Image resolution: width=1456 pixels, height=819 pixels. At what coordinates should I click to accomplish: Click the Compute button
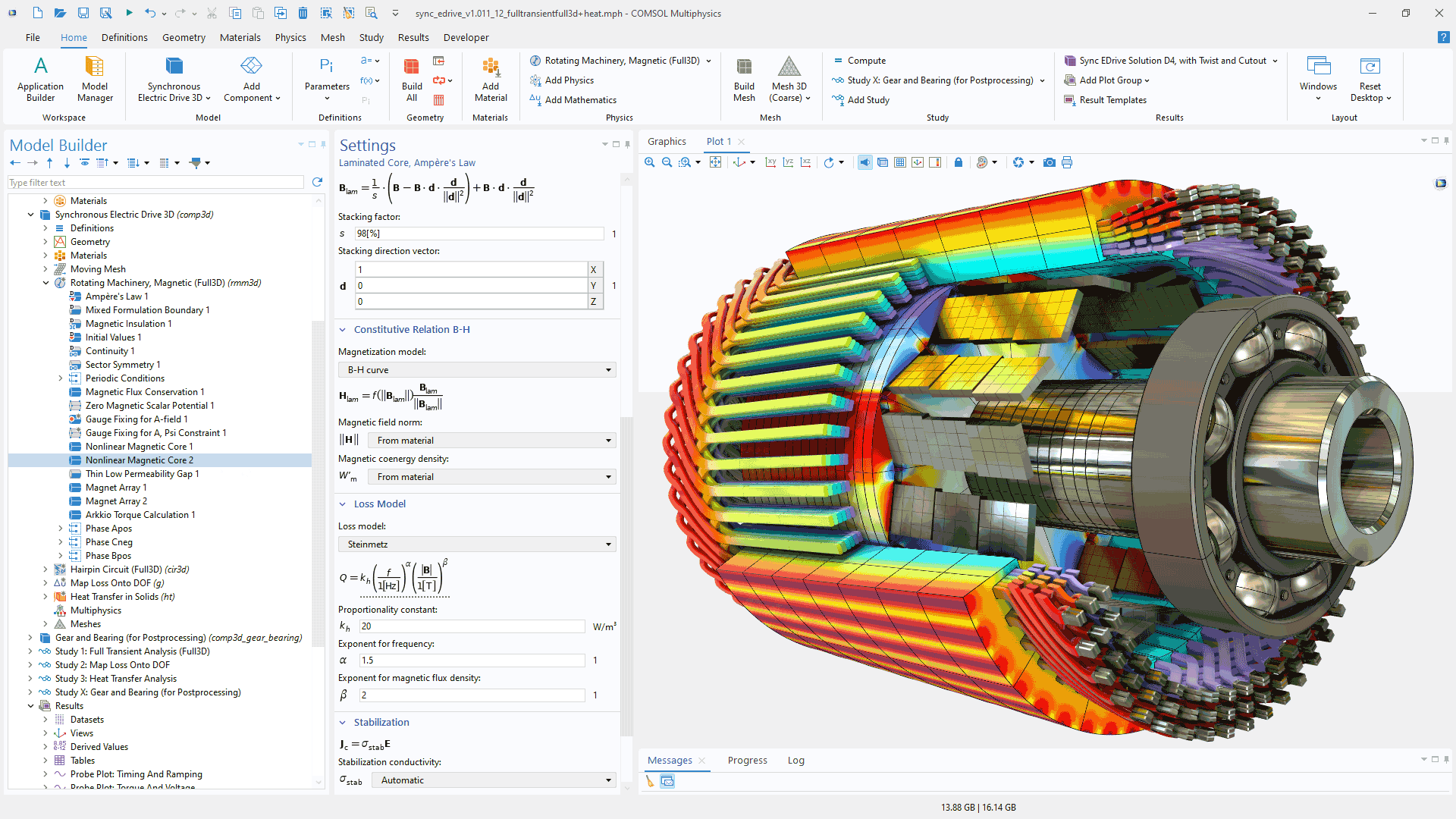859,61
